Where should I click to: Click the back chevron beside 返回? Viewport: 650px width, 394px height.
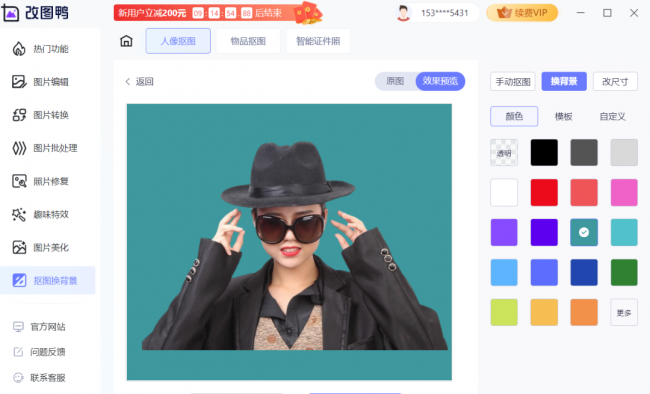[x=128, y=81]
